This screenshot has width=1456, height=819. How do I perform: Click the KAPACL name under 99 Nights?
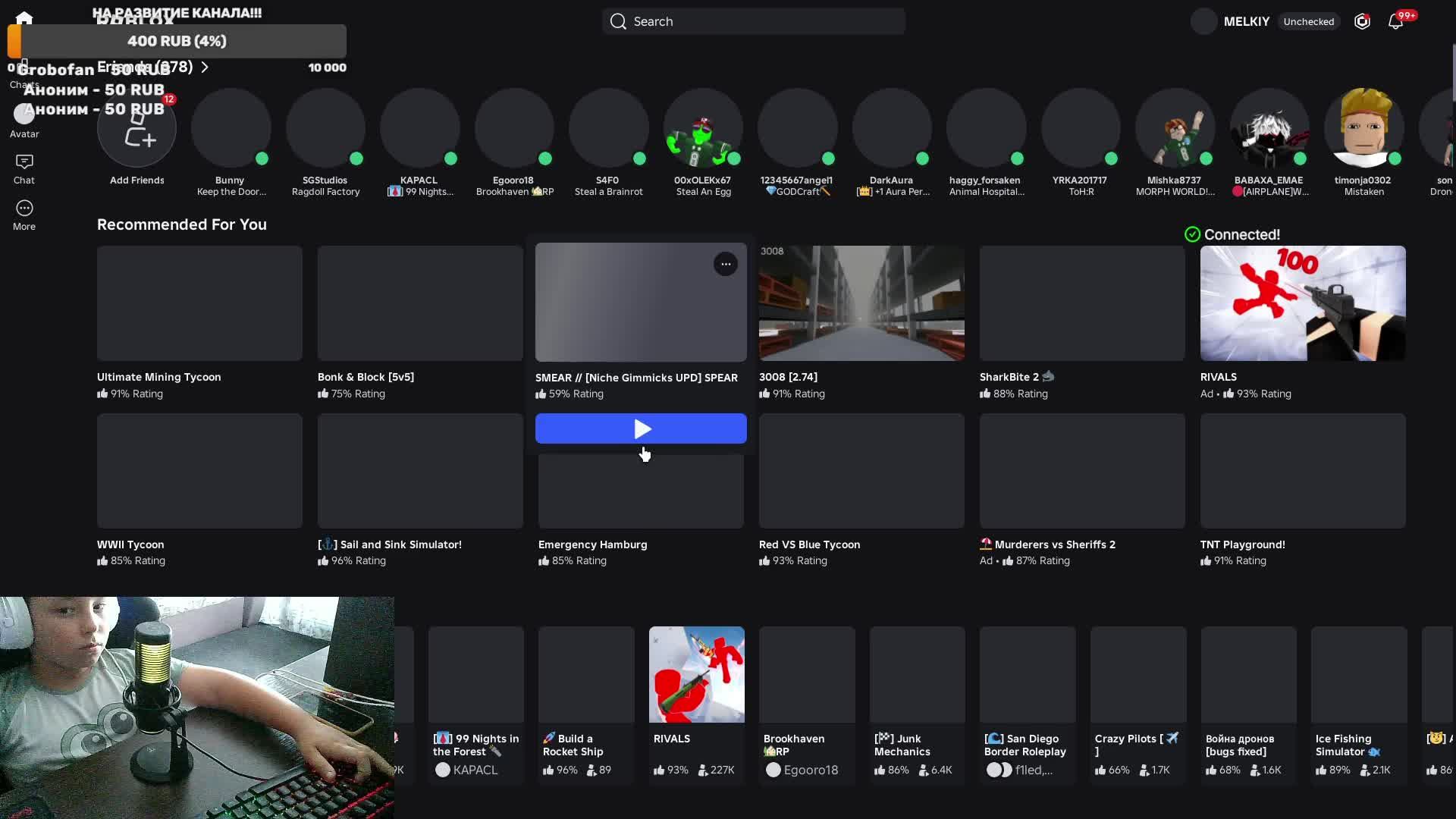pyautogui.click(x=475, y=770)
